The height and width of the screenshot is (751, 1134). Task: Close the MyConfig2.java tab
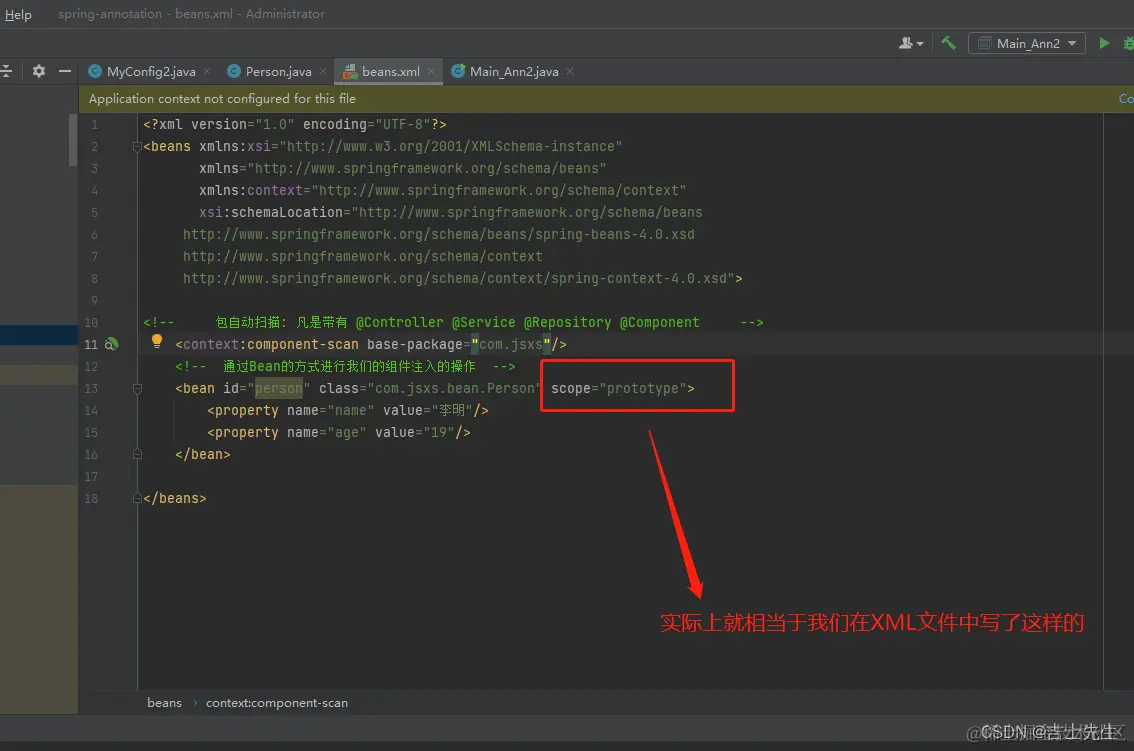pyautogui.click(x=208, y=71)
